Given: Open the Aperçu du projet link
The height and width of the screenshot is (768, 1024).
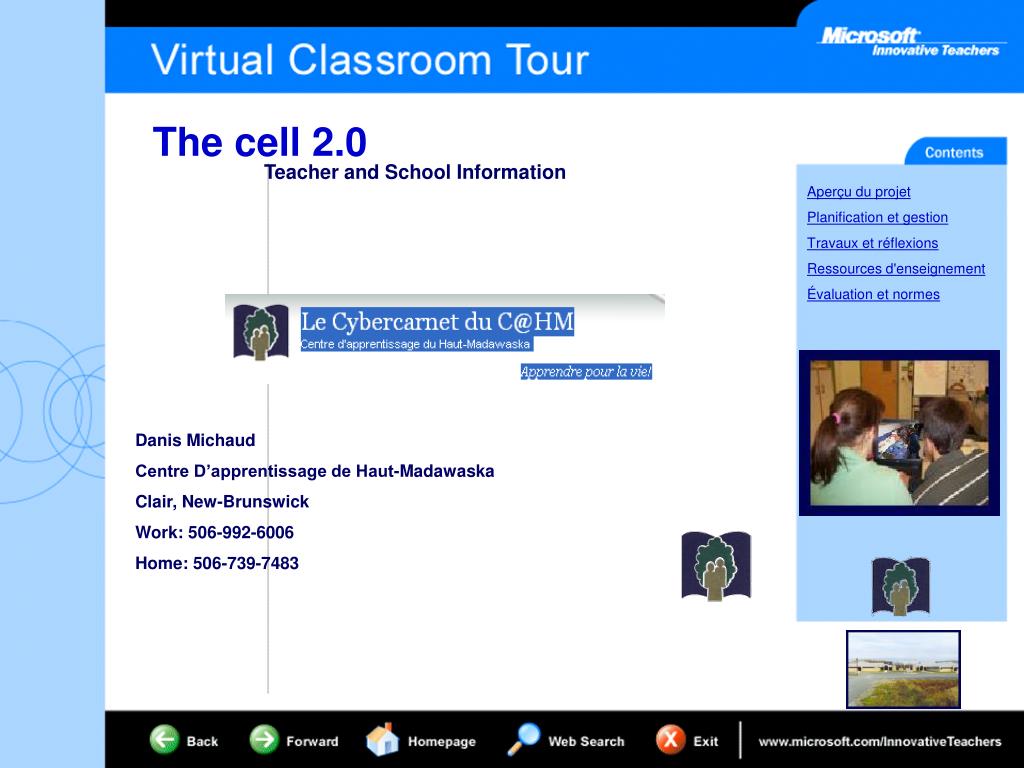Looking at the screenshot, I should pos(858,192).
